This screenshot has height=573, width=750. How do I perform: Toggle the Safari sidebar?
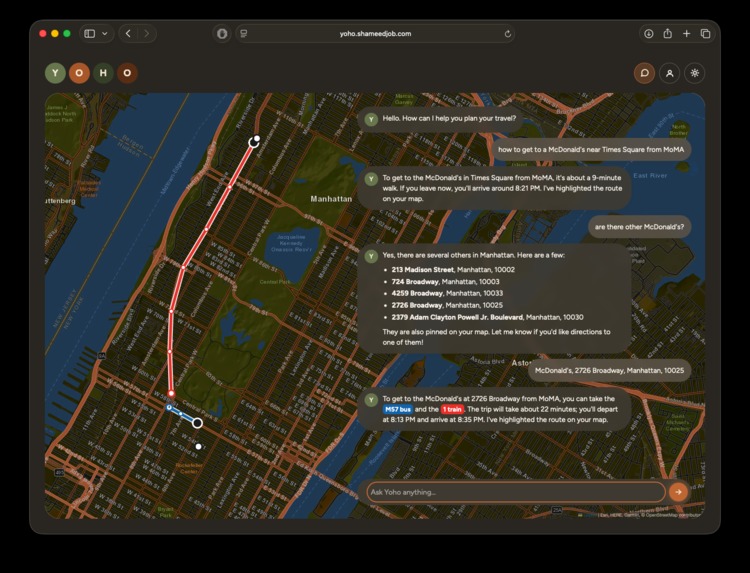(x=89, y=33)
